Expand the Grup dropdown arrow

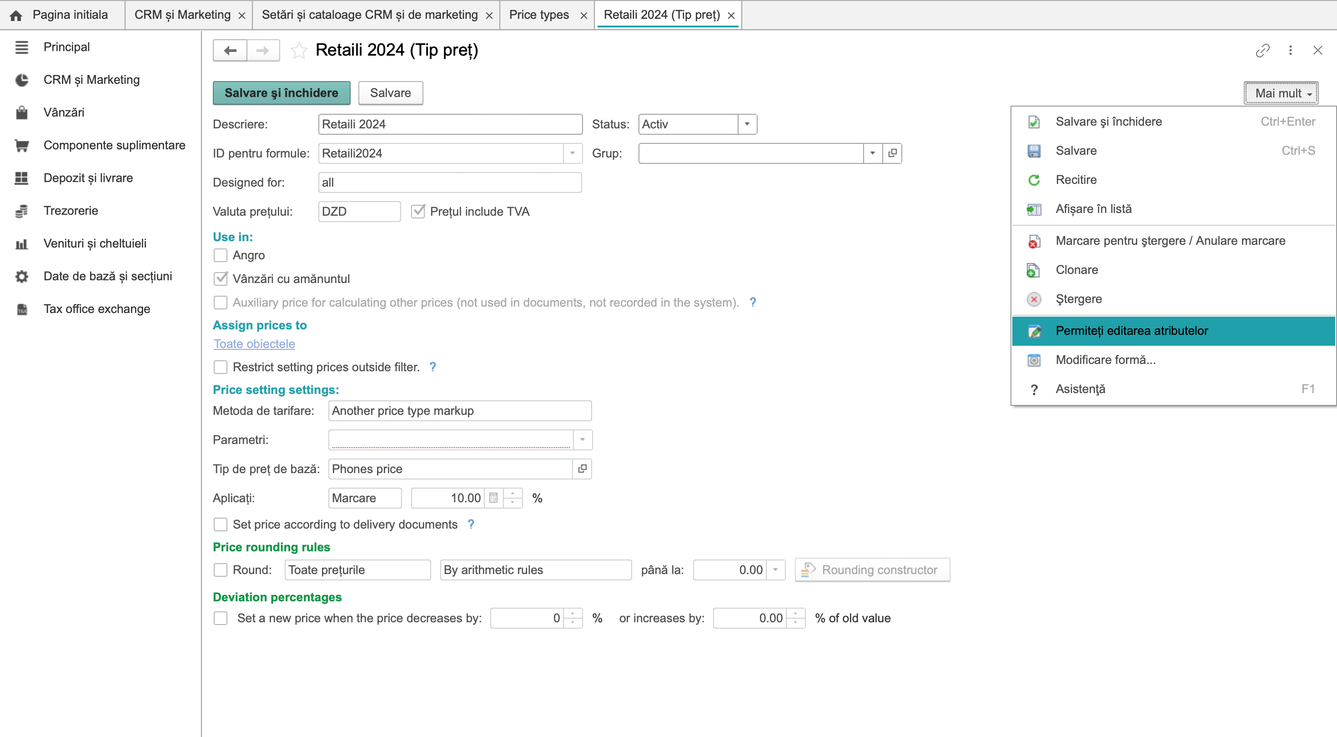point(873,153)
